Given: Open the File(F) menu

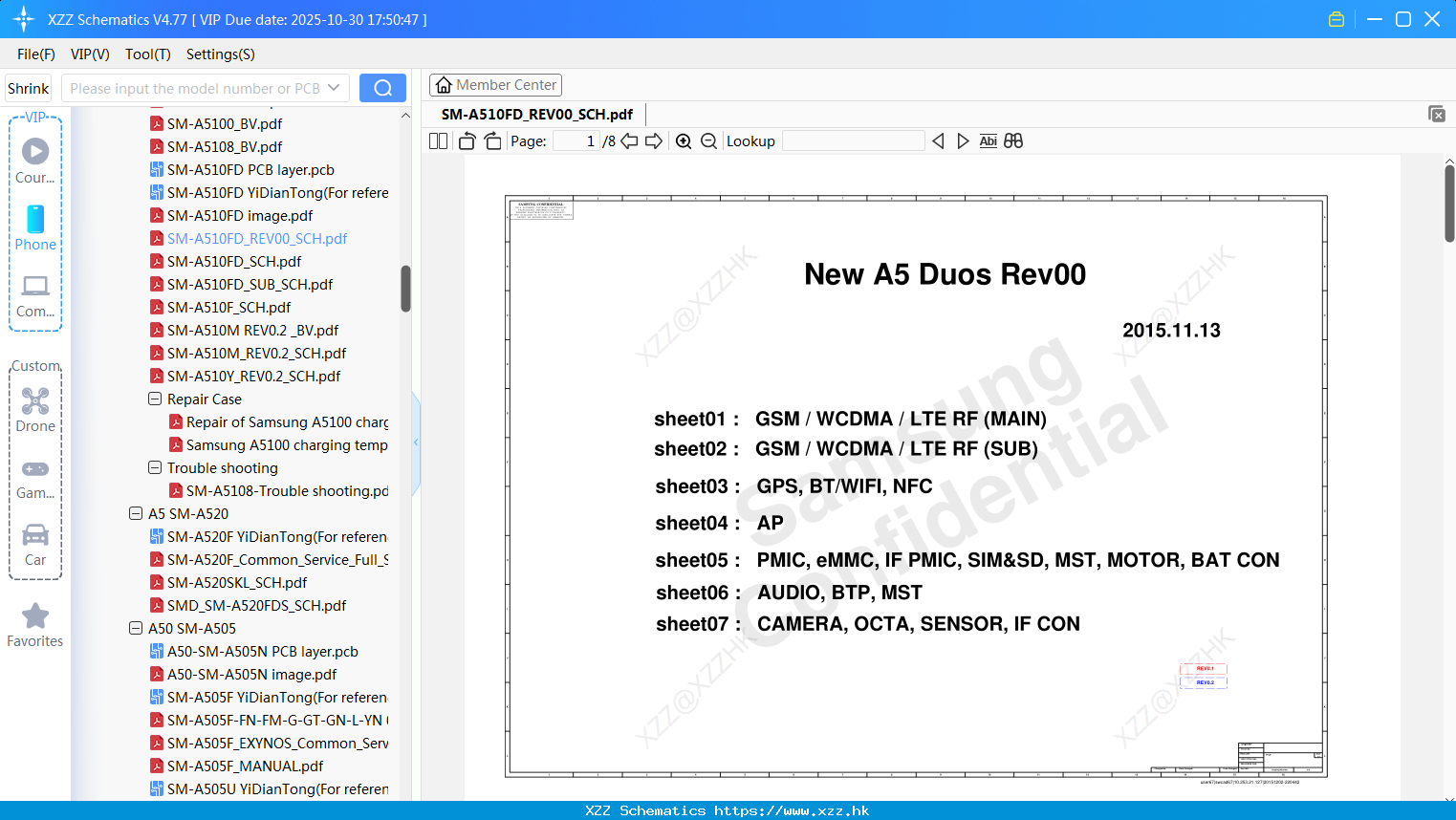Looking at the screenshot, I should pyautogui.click(x=36, y=54).
